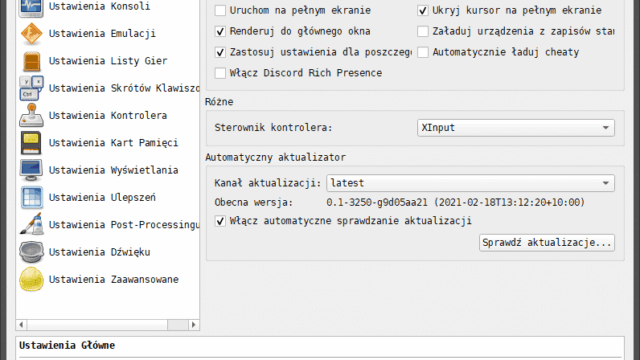Disable Włącz automatyczne sprawdzanie aktualizacji
The width and height of the screenshot is (640, 360).
[x=220, y=221]
